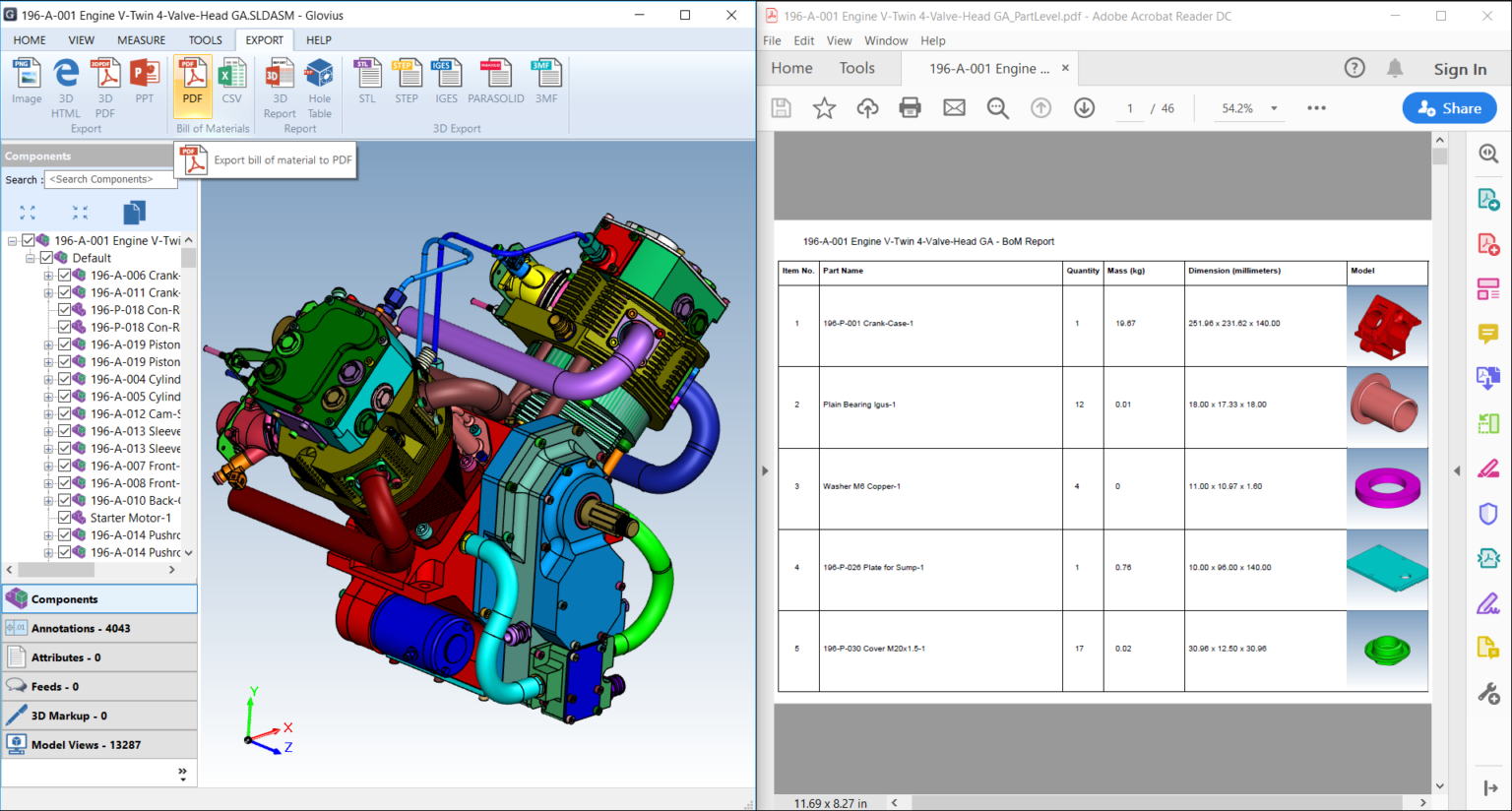Click the blue Share button
The image size is (1512, 811).
point(1449,108)
